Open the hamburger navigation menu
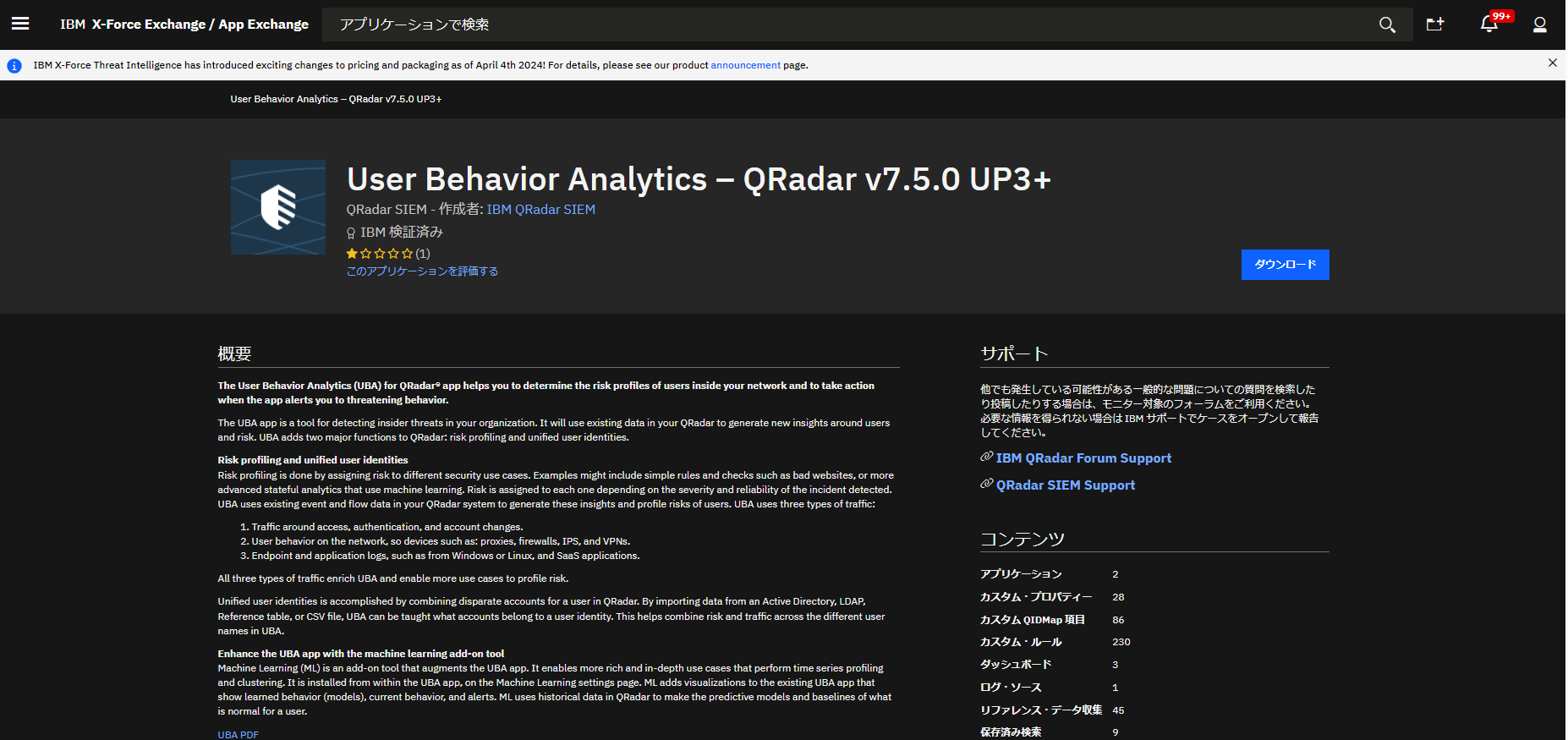Screen dimensions: 1568x740 coord(20,24)
